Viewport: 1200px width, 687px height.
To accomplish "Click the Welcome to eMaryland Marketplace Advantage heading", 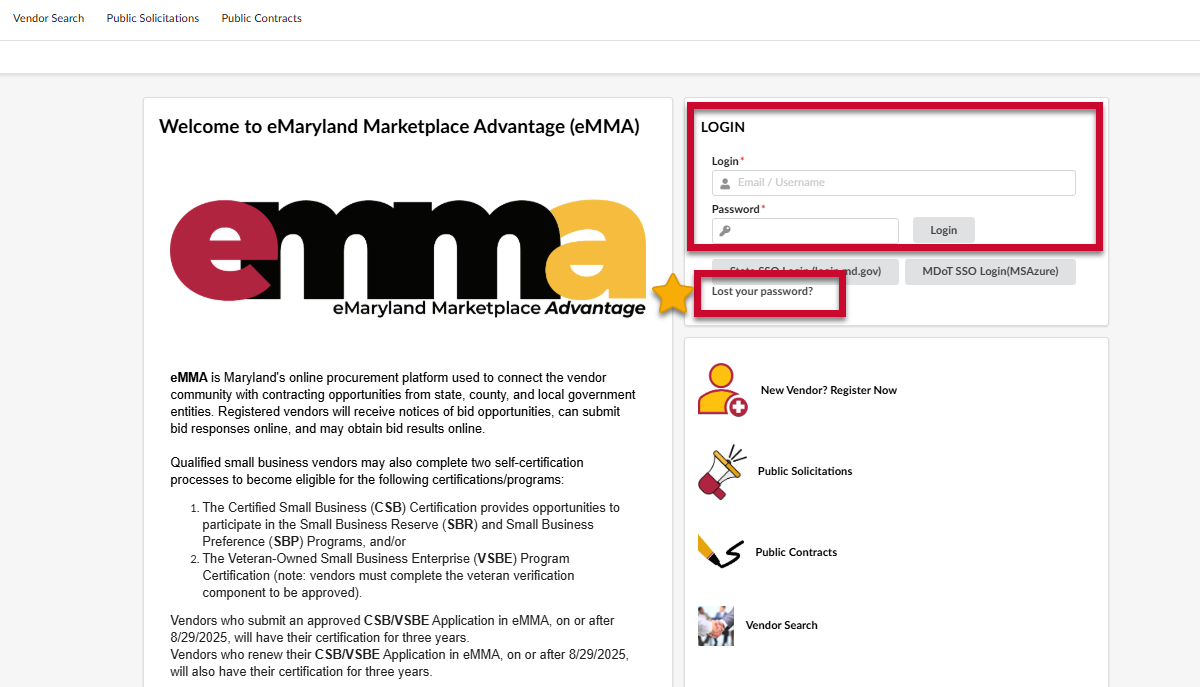I will pos(399,126).
